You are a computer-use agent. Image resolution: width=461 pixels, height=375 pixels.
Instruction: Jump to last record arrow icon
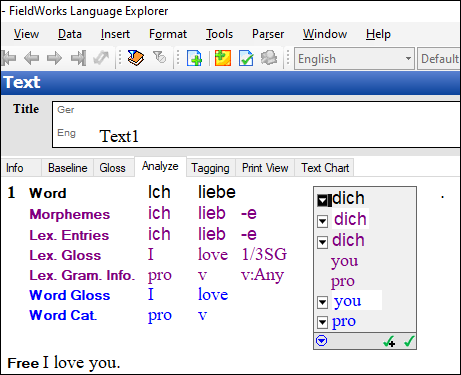[x=79, y=58]
